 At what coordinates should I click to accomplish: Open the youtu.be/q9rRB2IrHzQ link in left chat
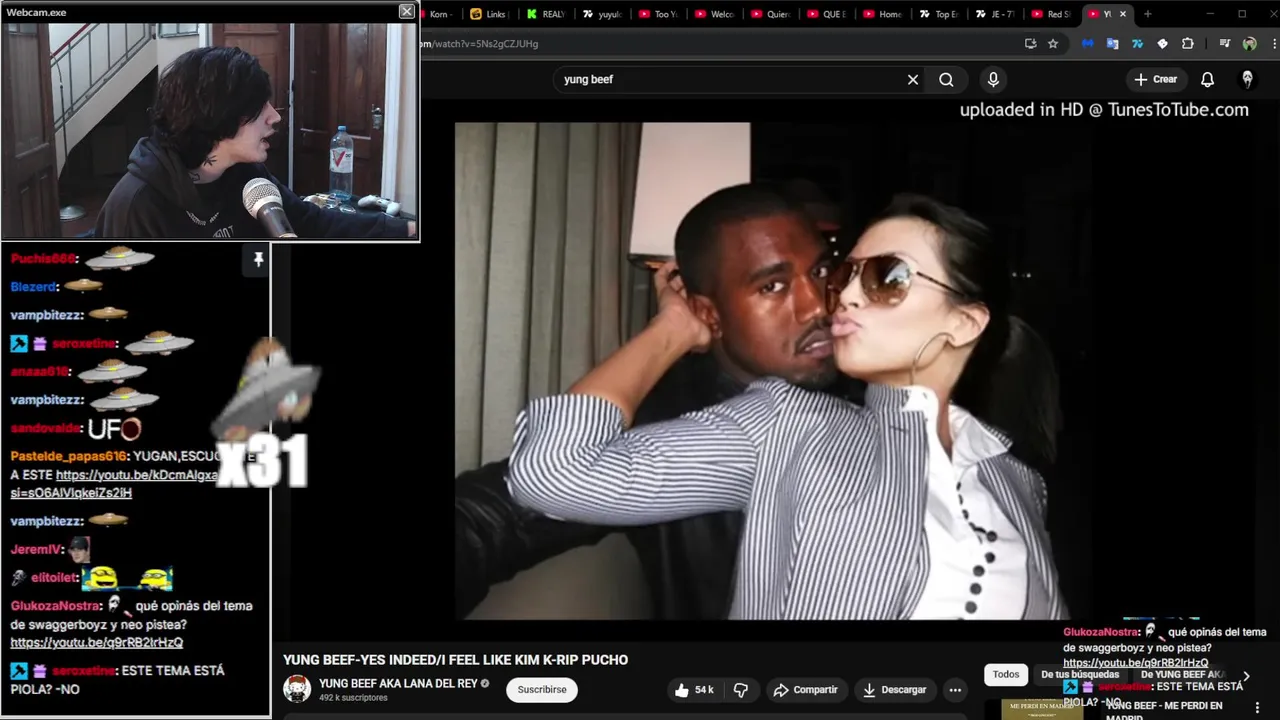click(x=97, y=643)
